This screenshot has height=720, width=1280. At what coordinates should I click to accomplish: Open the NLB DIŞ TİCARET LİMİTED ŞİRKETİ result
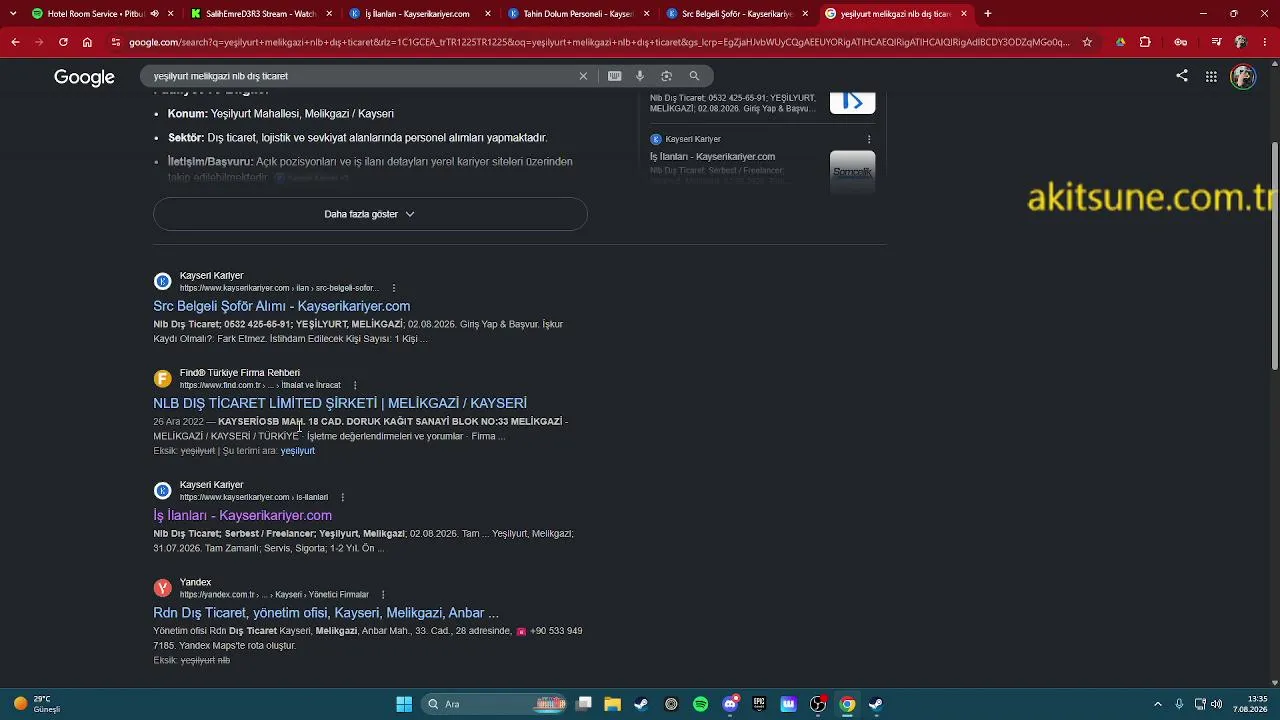pyautogui.click(x=340, y=403)
